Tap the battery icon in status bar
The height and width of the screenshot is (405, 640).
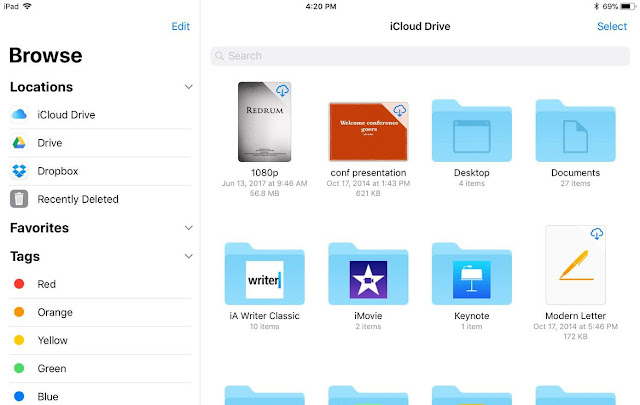[628, 7]
